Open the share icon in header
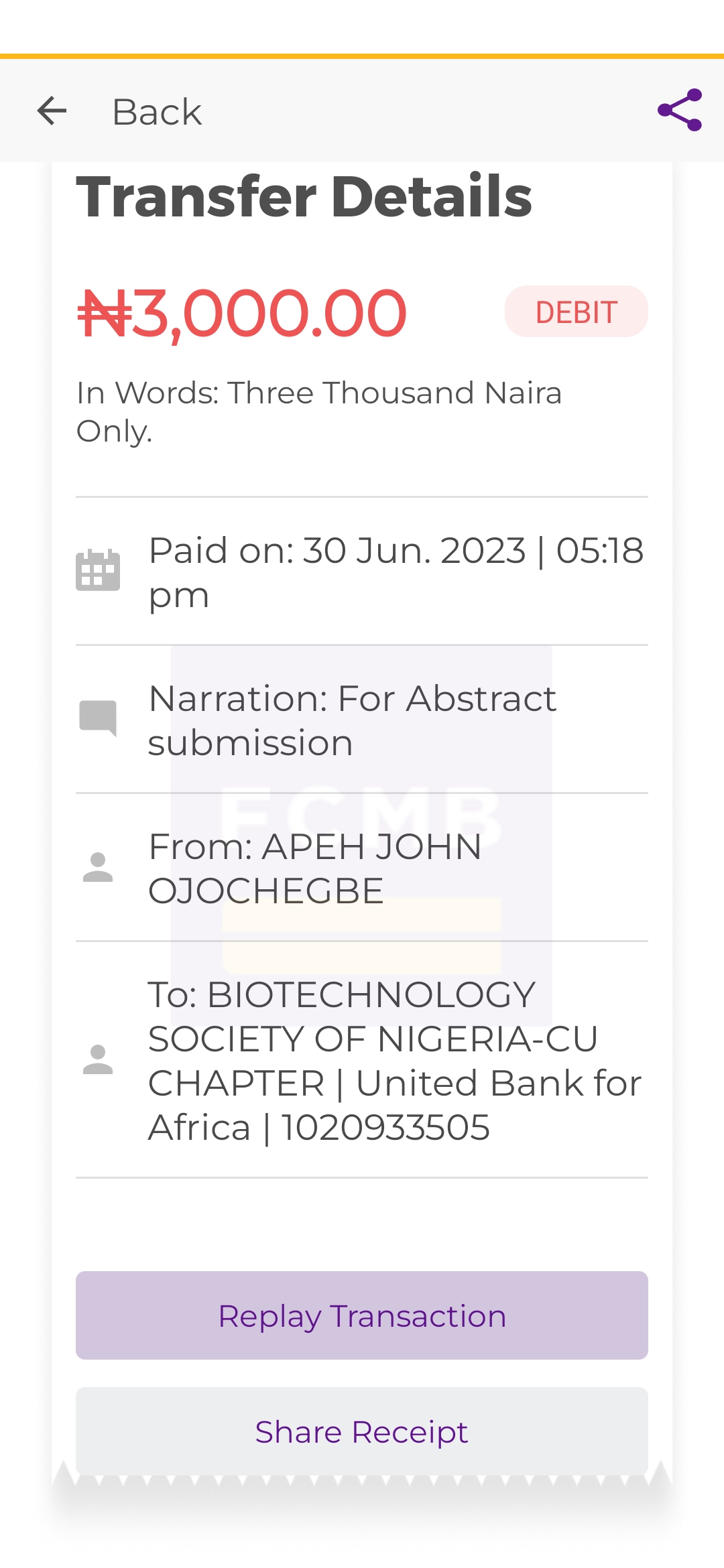This screenshot has width=724, height=1568. 679,110
